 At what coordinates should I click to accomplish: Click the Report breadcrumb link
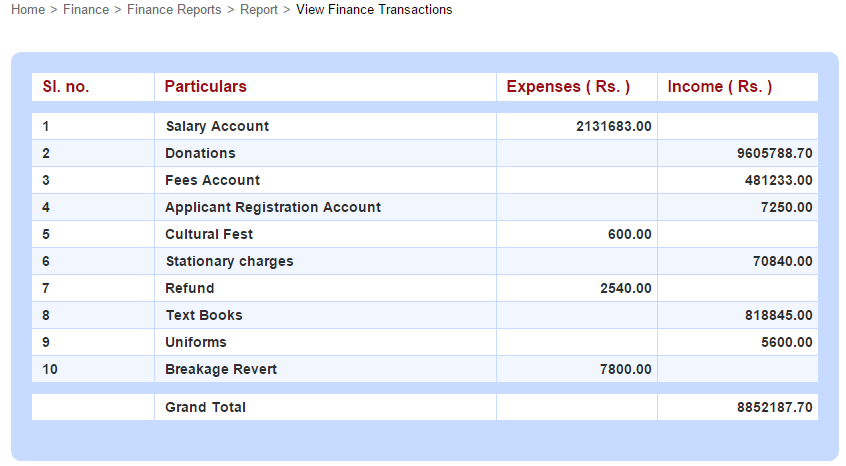258,10
